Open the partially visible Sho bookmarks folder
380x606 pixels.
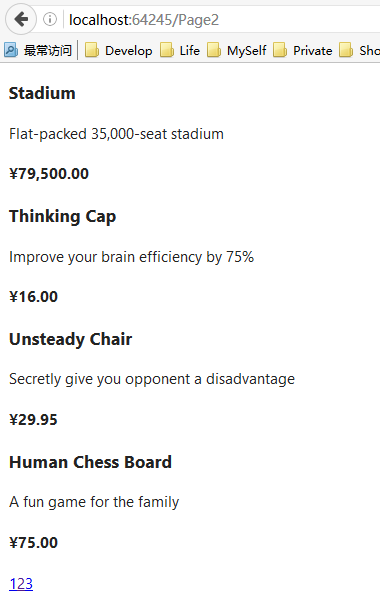359,50
